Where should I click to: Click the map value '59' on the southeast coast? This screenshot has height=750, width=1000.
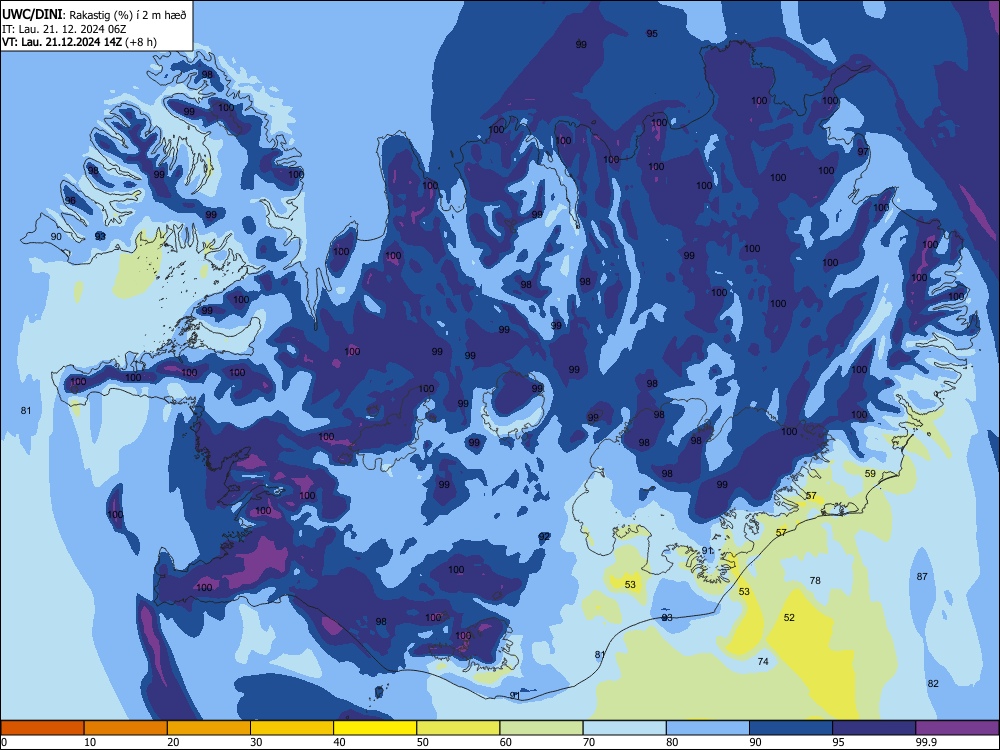(871, 473)
